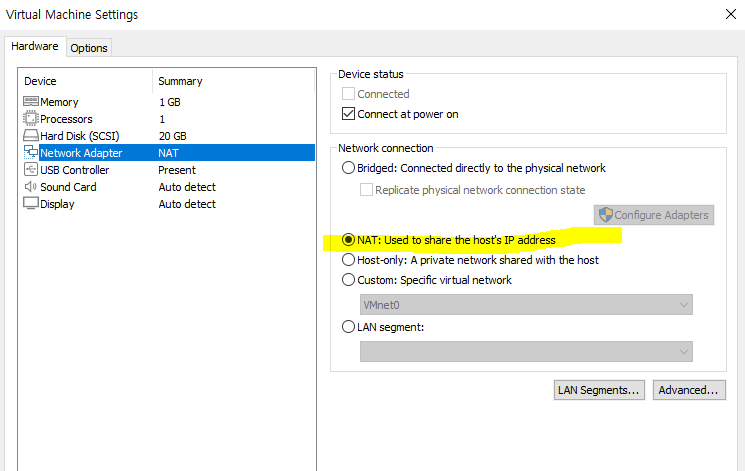Switch to the Options tab
Viewport: 745px width, 471px height.
(89, 48)
